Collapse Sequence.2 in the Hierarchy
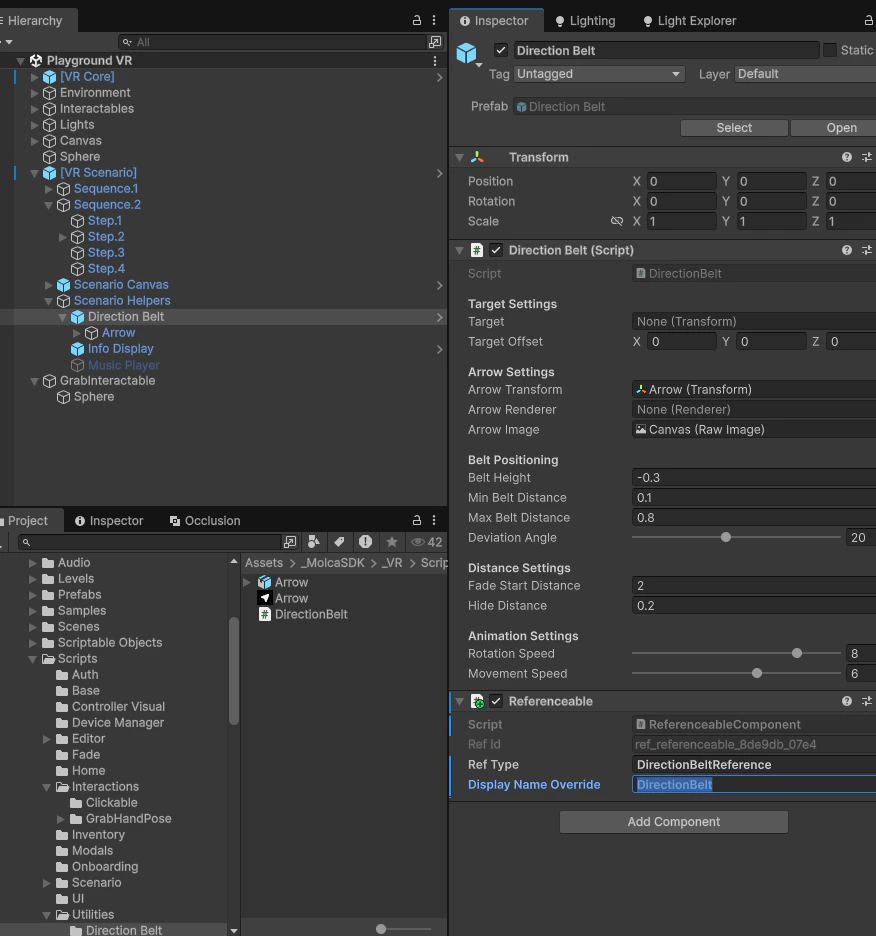Image resolution: width=876 pixels, height=936 pixels. pyautogui.click(x=49, y=205)
